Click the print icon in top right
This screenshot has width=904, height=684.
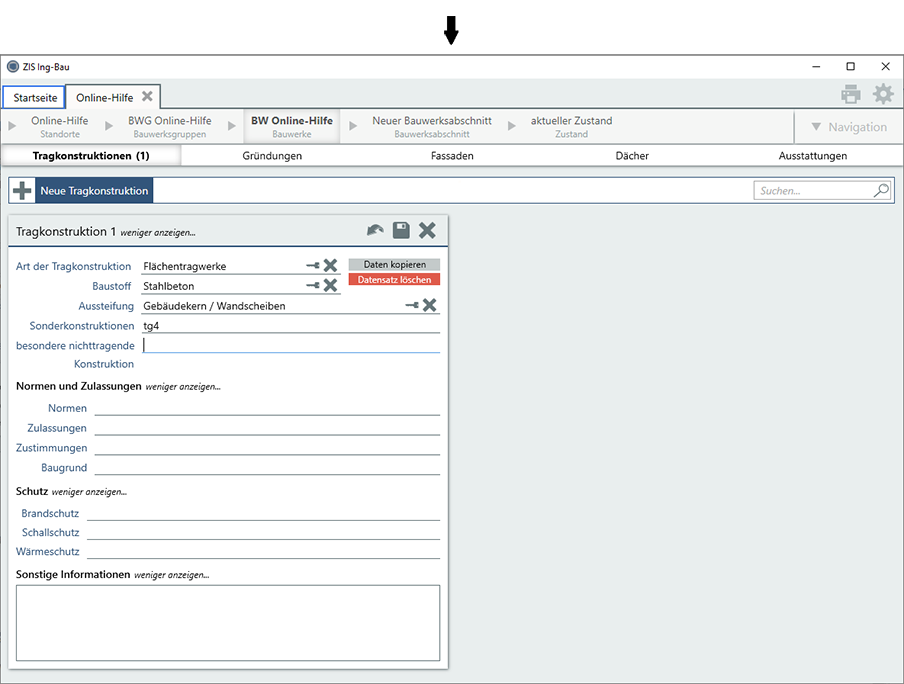[850, 95]
